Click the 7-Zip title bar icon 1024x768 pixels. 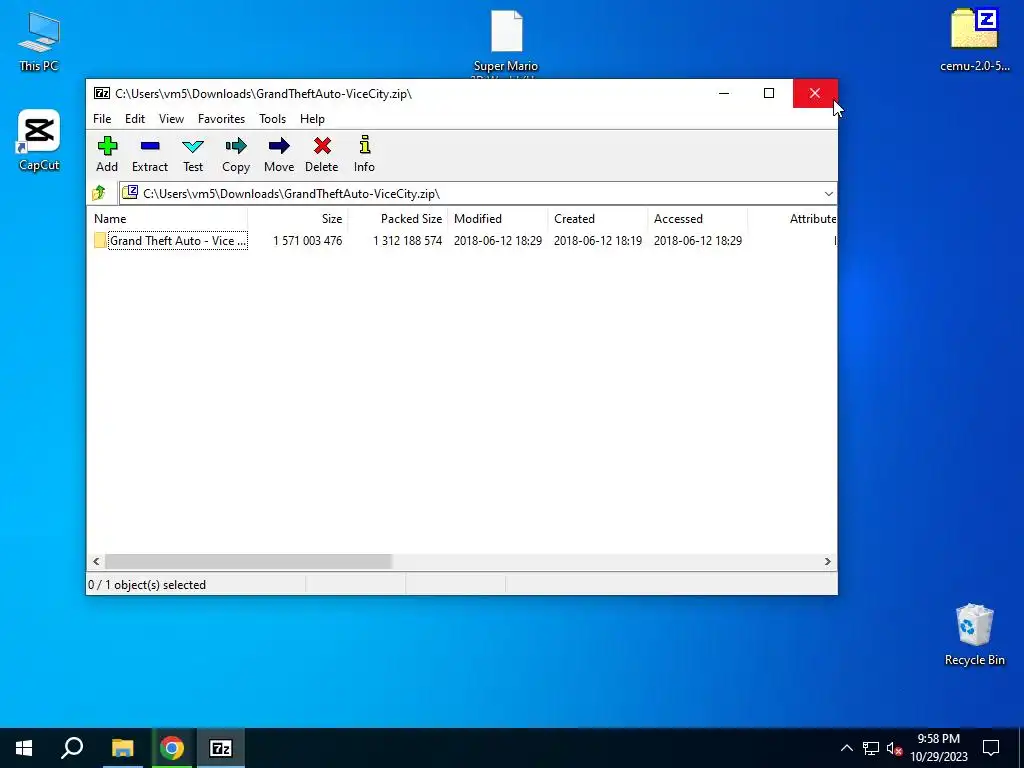[x=102, y=93]
